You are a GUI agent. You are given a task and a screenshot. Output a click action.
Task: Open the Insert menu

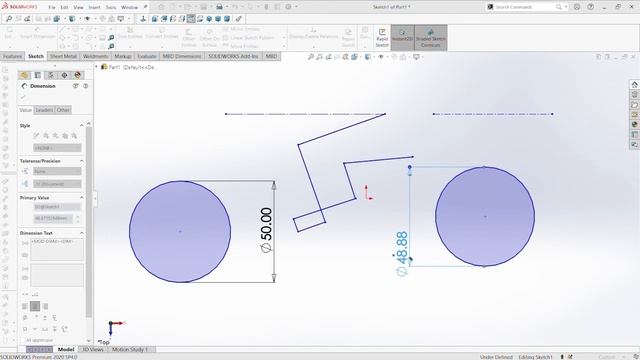[x=94, y=7]
